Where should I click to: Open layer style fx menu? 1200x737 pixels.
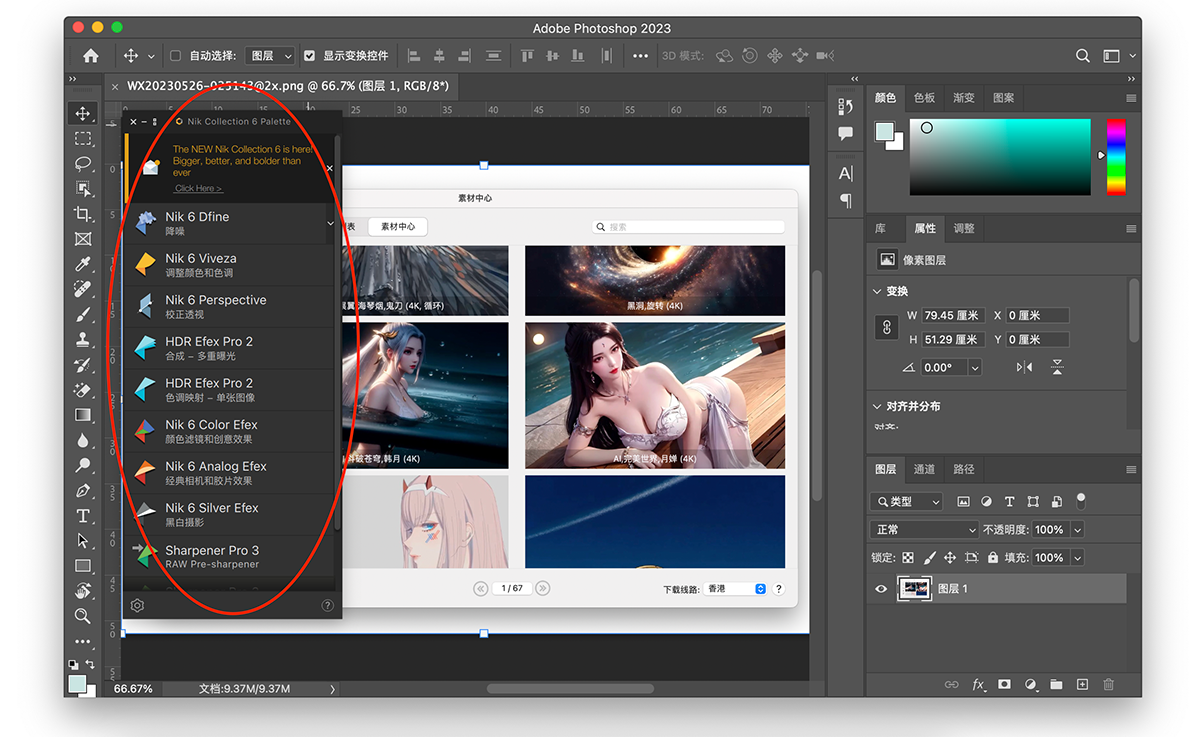979,684
